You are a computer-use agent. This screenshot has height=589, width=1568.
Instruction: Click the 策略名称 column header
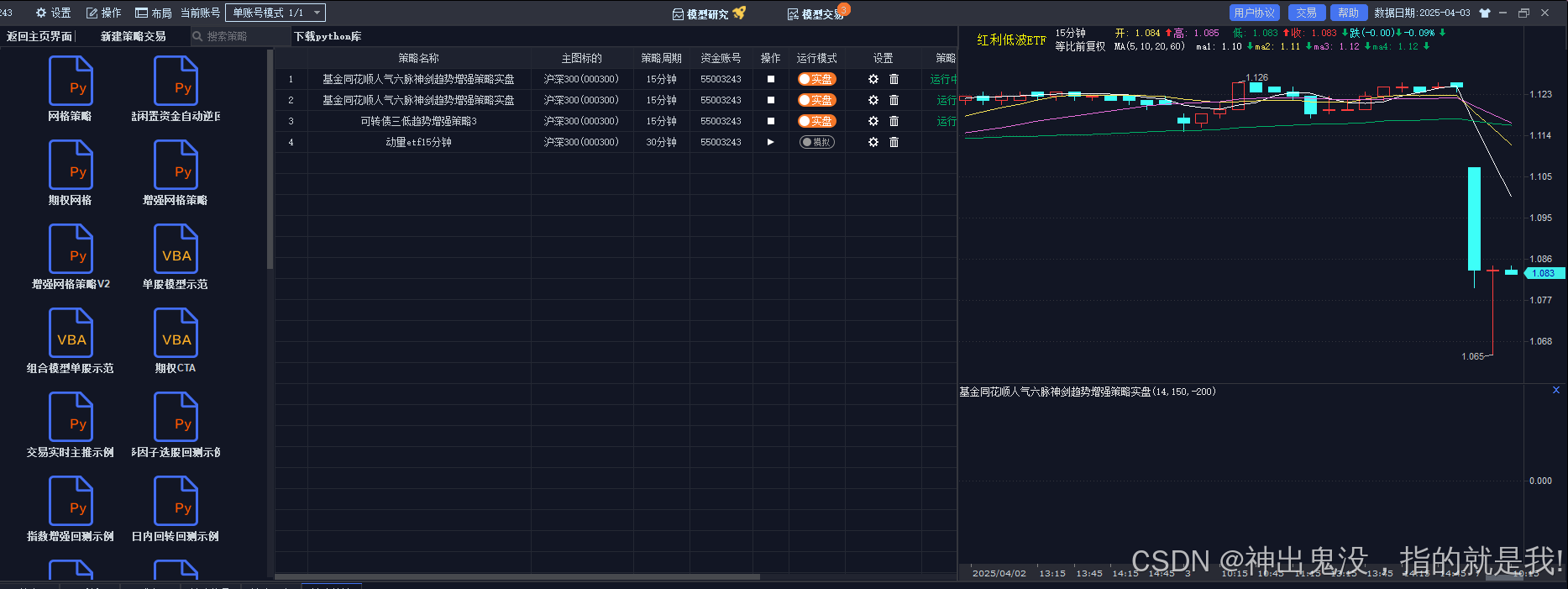point(418,58)
